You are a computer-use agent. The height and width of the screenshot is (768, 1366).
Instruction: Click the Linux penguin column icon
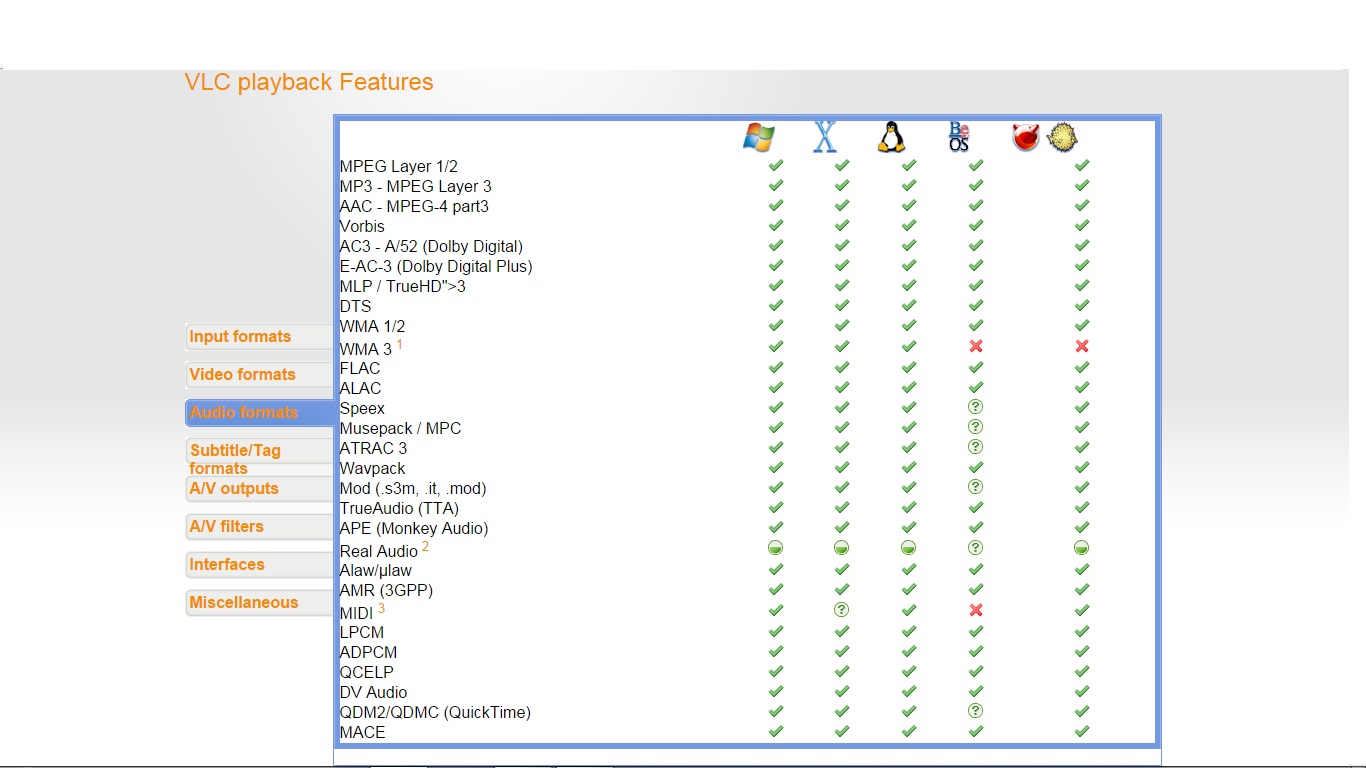[891, 137]
